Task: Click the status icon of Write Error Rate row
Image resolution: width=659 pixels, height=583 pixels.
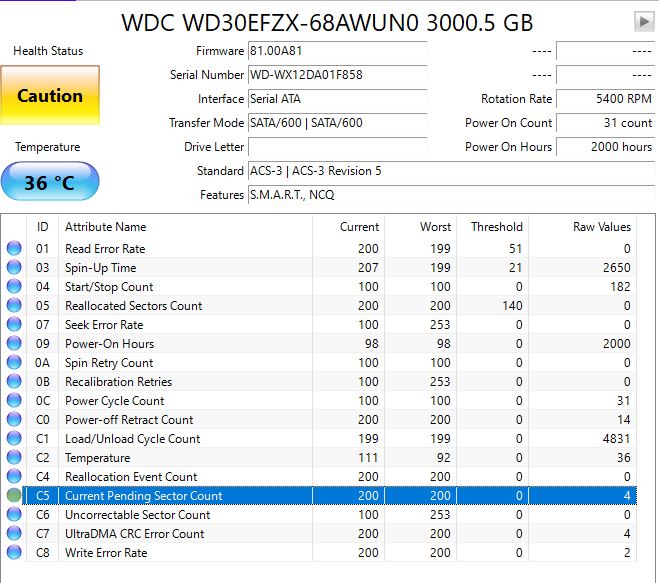Action: pyautogui.click(x=14, y=552)
